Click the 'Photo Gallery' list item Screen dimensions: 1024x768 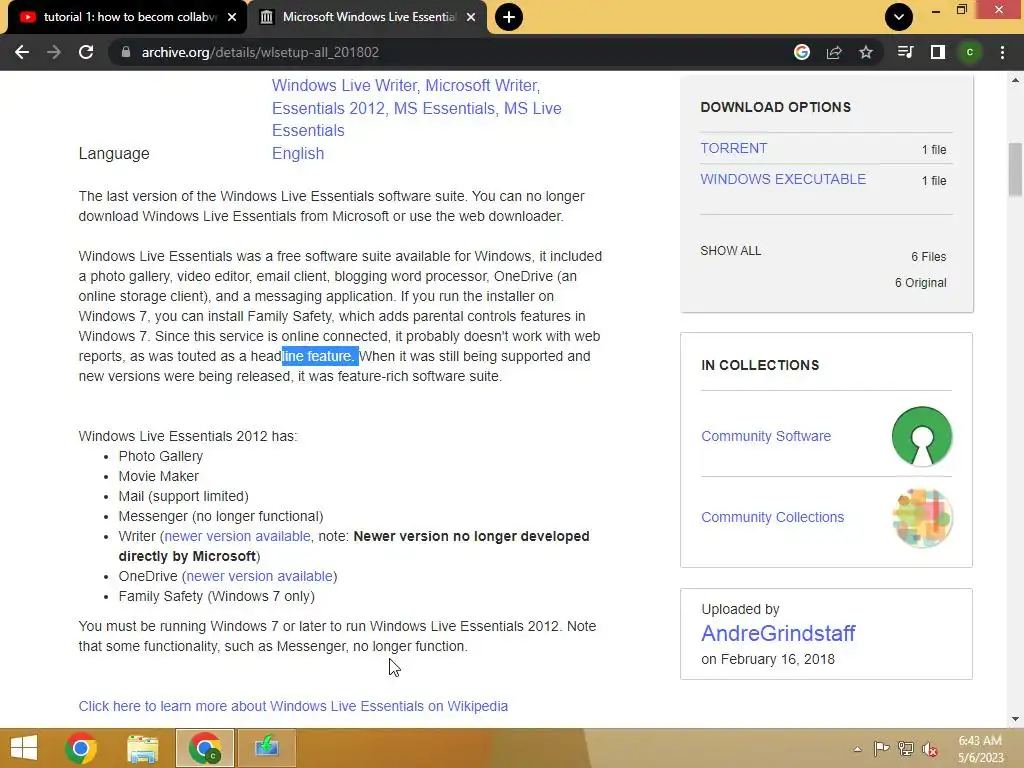click(161, 456)
